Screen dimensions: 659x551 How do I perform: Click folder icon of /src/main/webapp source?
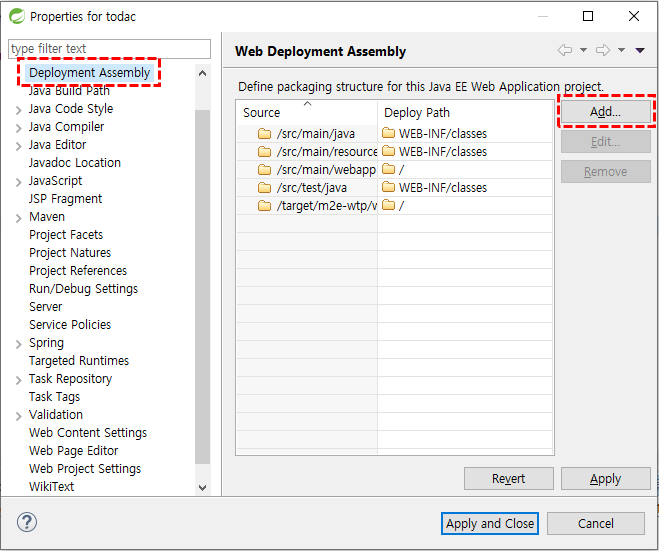[264, 169]
